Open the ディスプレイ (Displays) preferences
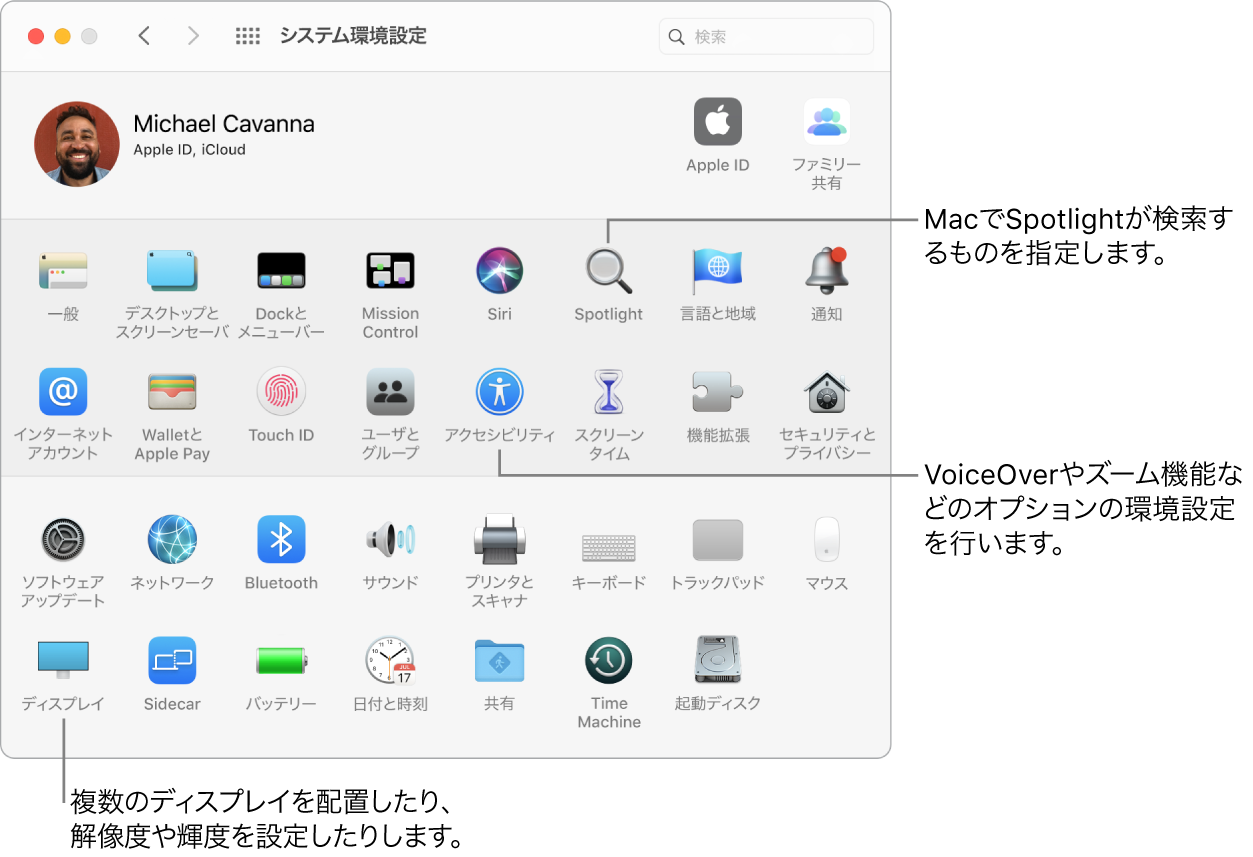 click(x=63, y=660)
